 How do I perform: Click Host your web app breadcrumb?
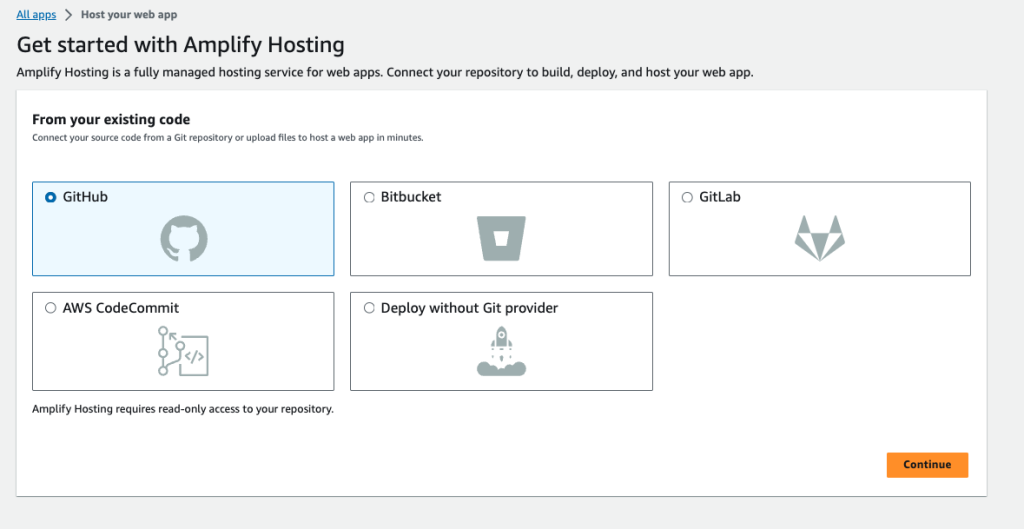129,14
